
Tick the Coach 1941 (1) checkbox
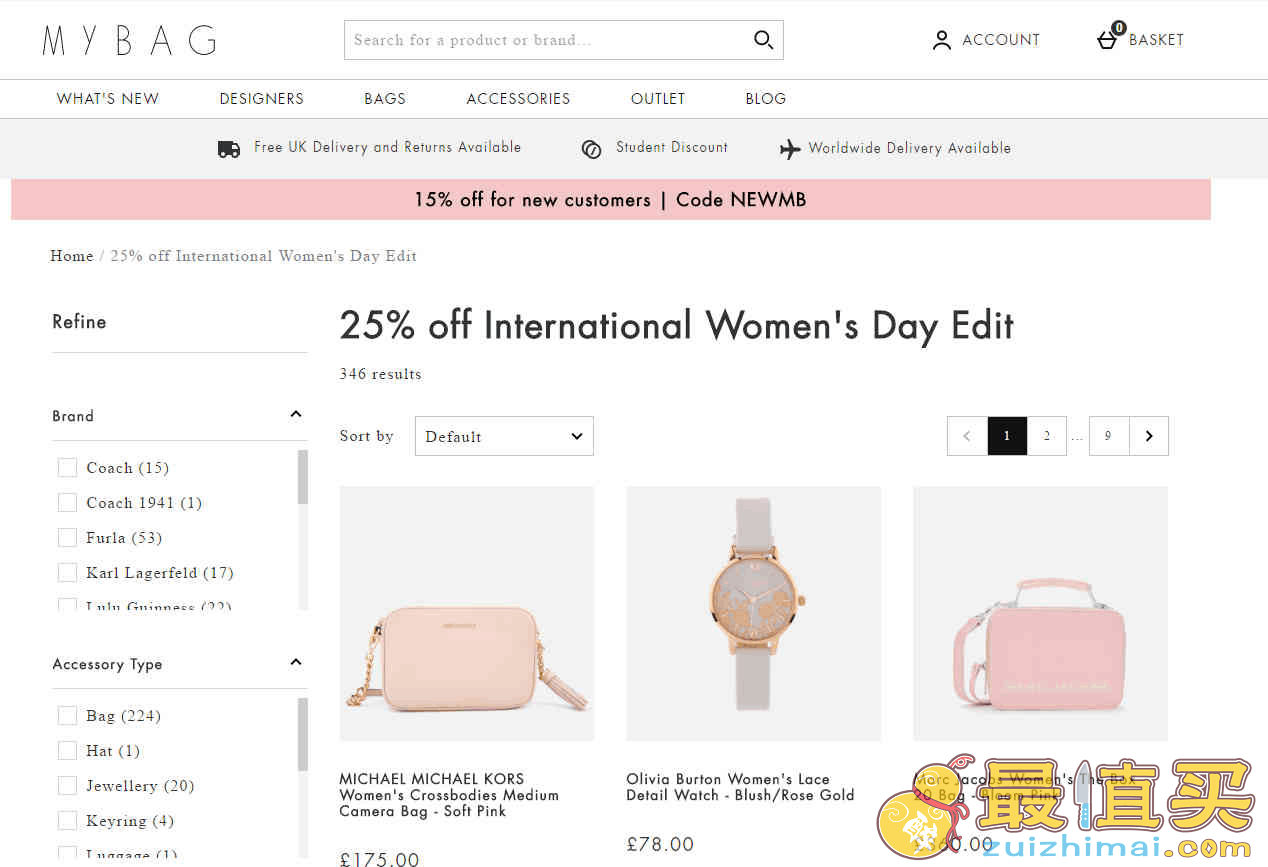tap(67, 502)
